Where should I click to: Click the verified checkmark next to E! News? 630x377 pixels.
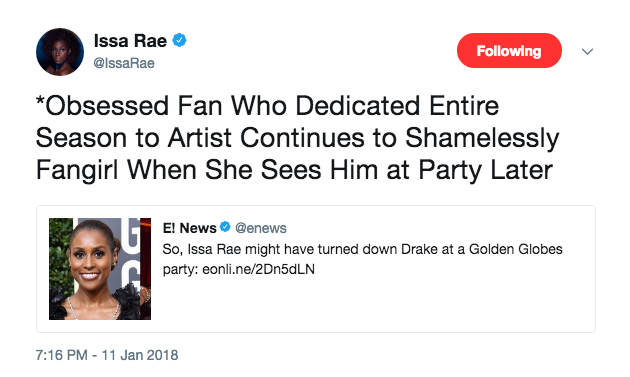225,227
